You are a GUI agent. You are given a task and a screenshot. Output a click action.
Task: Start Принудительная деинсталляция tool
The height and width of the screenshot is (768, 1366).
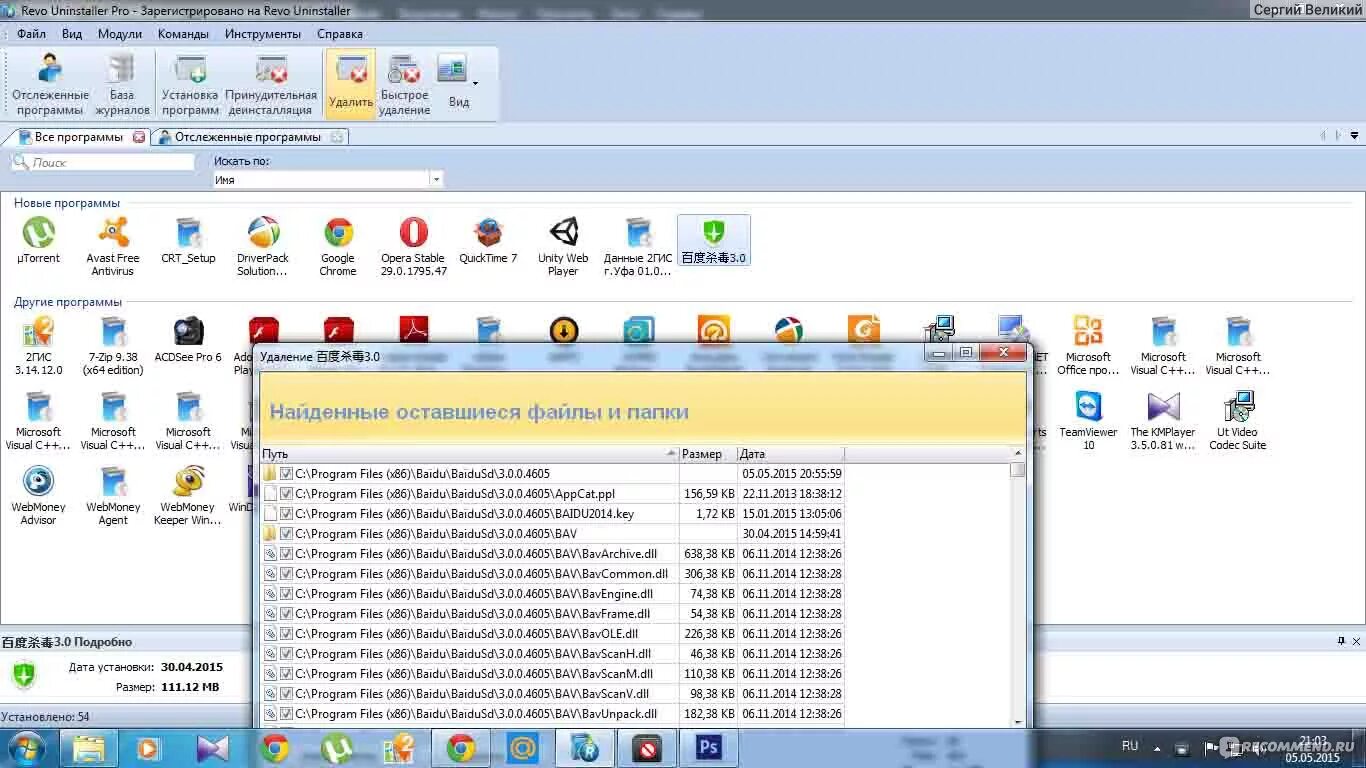[x=271, y=84]
